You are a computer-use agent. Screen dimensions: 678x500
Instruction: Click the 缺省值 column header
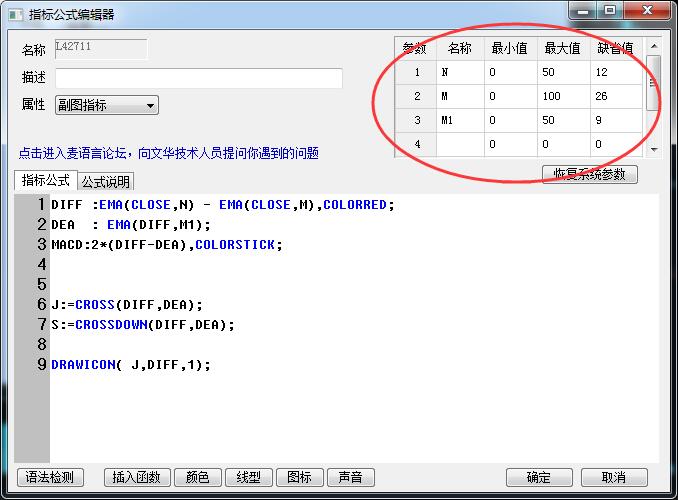[616, 48]
